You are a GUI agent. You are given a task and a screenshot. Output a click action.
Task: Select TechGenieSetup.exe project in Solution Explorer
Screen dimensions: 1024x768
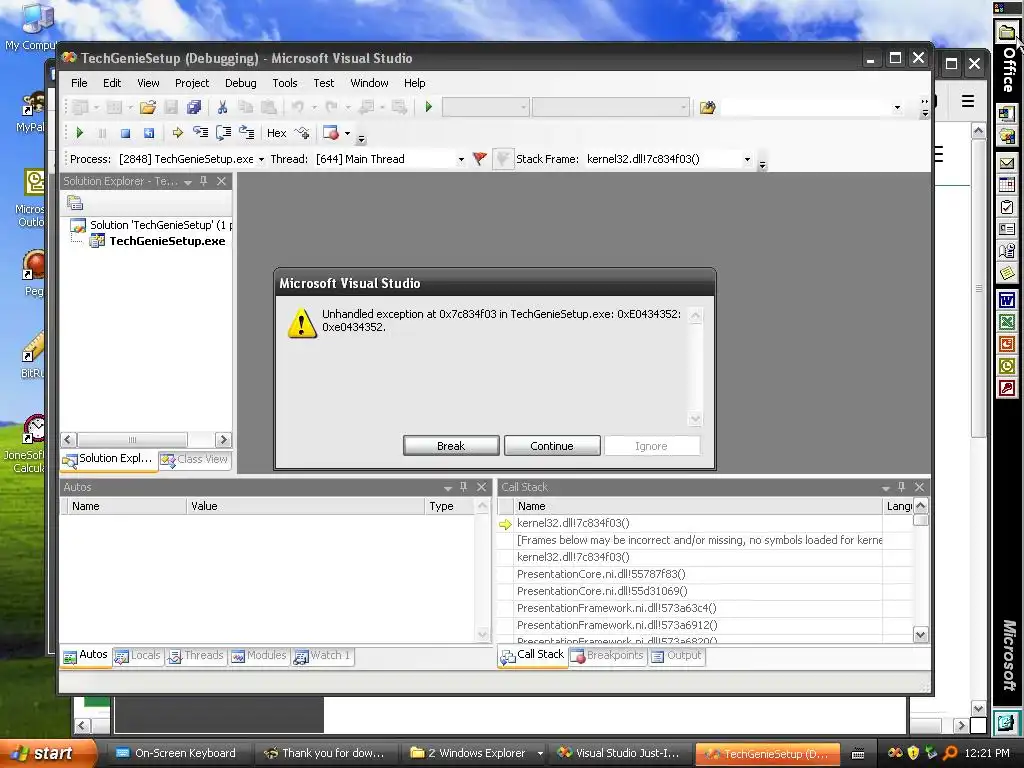pos(167,241)
